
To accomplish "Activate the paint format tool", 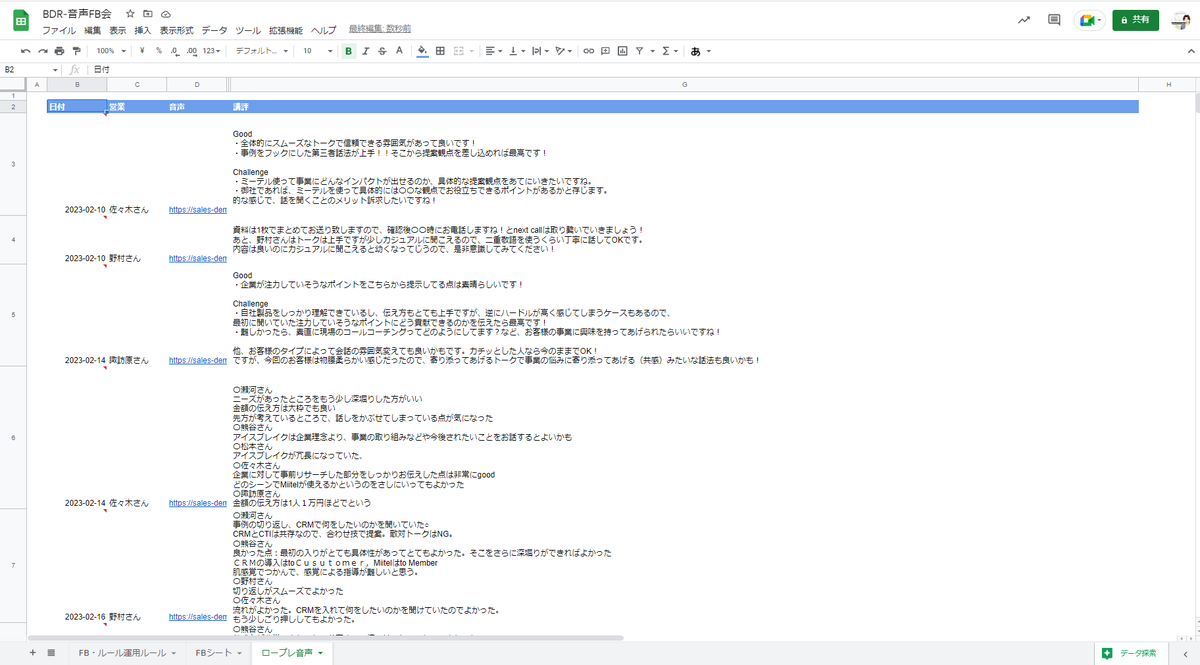I will (76, 50).
